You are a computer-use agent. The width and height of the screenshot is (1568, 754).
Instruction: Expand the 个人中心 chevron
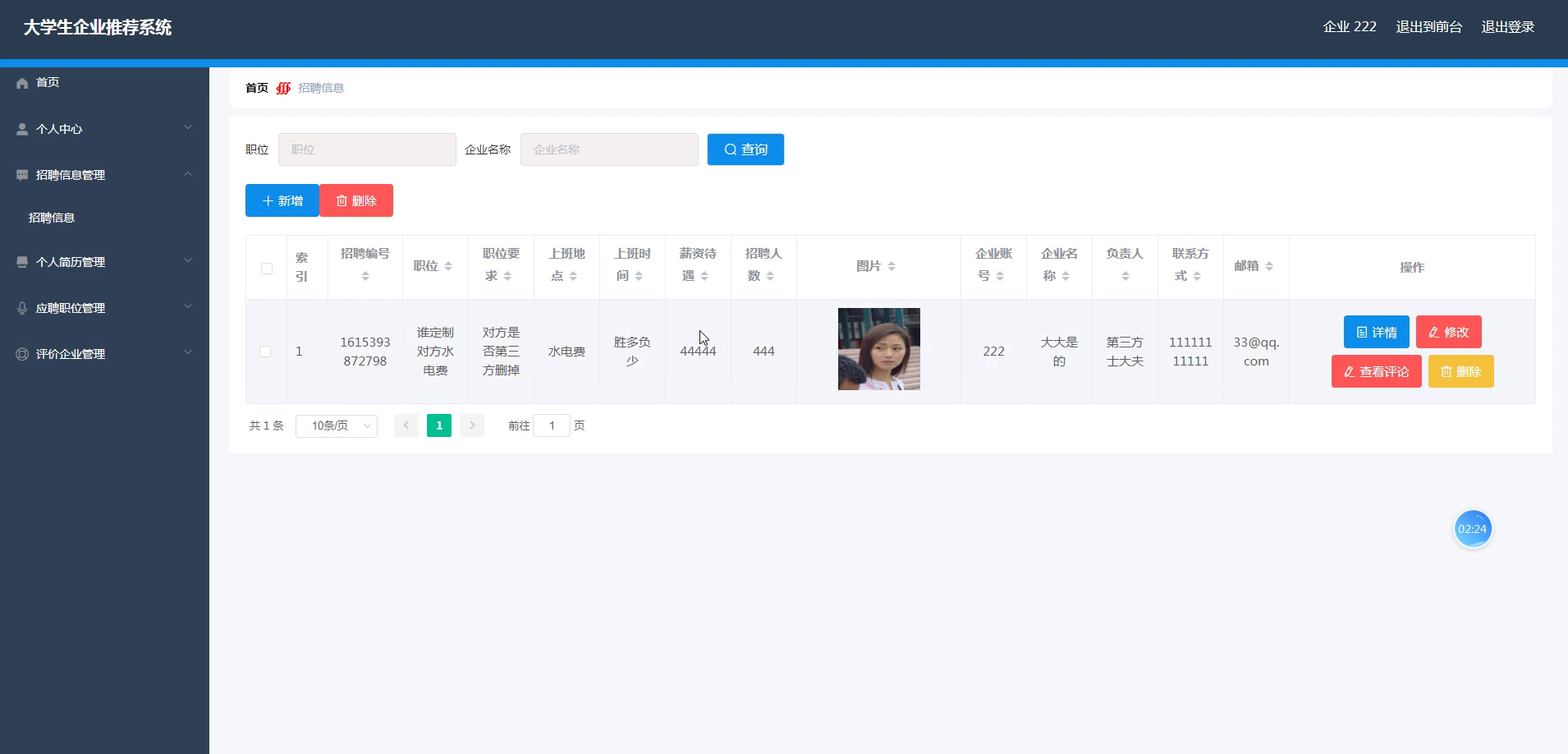tap(188, 127)
